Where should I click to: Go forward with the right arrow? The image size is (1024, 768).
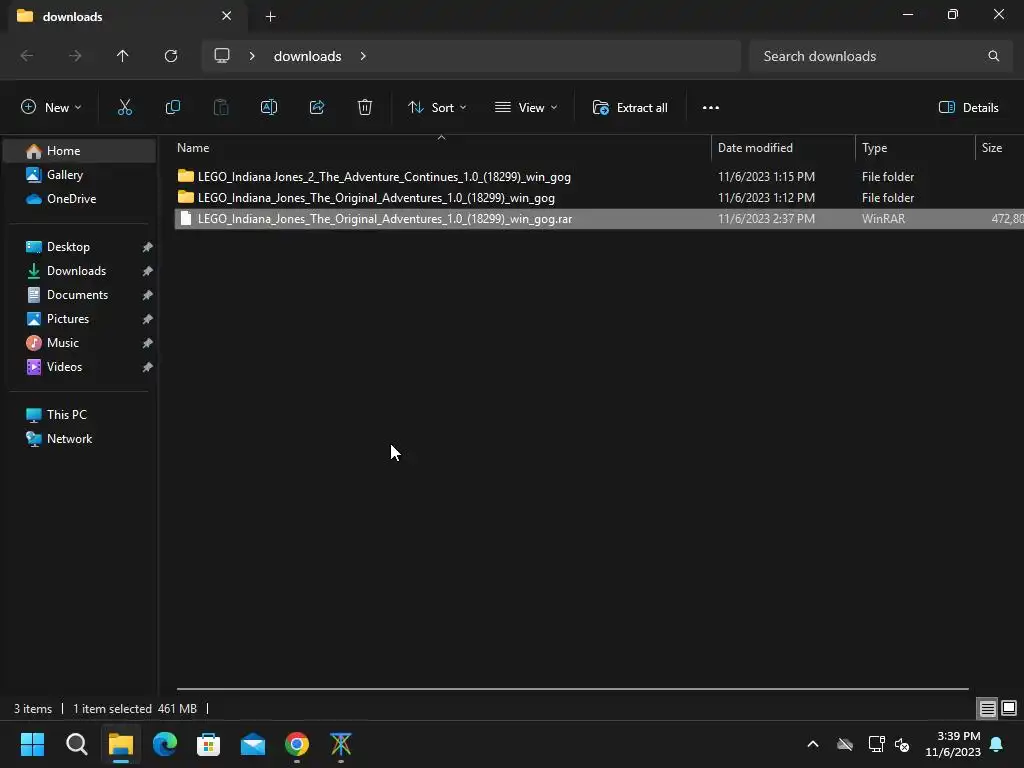pos(75,56)
